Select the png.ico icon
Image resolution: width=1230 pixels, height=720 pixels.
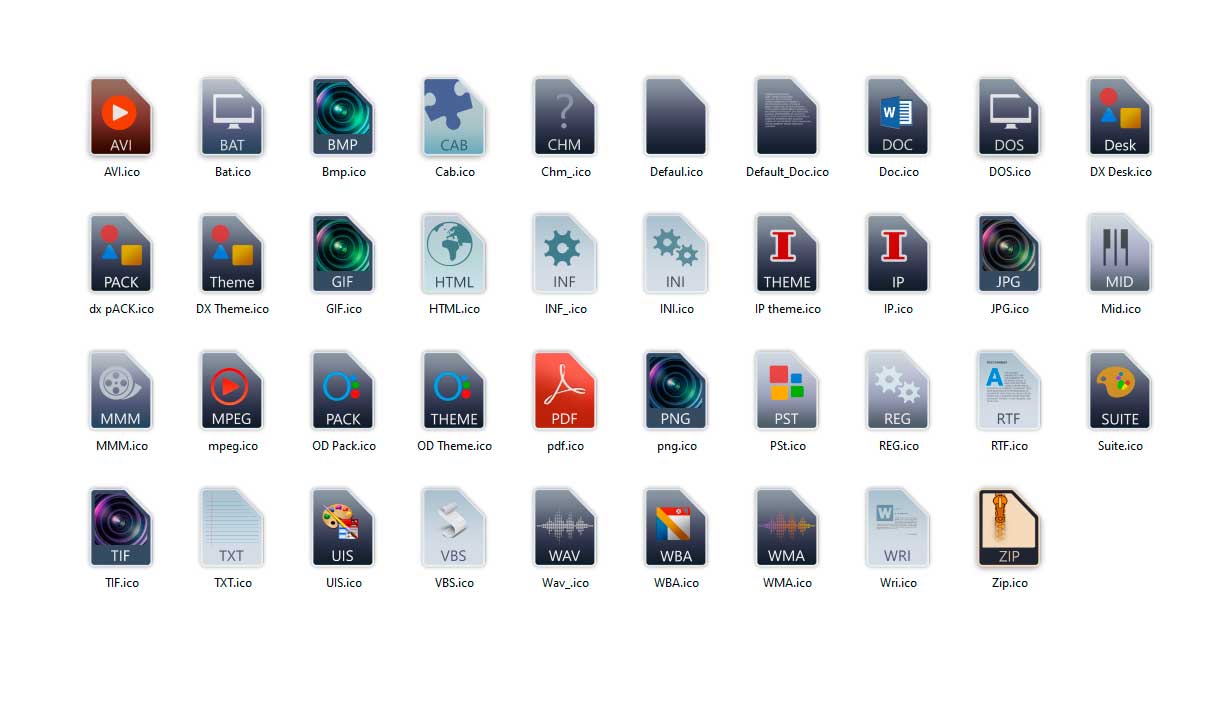(x=676, y=391)
